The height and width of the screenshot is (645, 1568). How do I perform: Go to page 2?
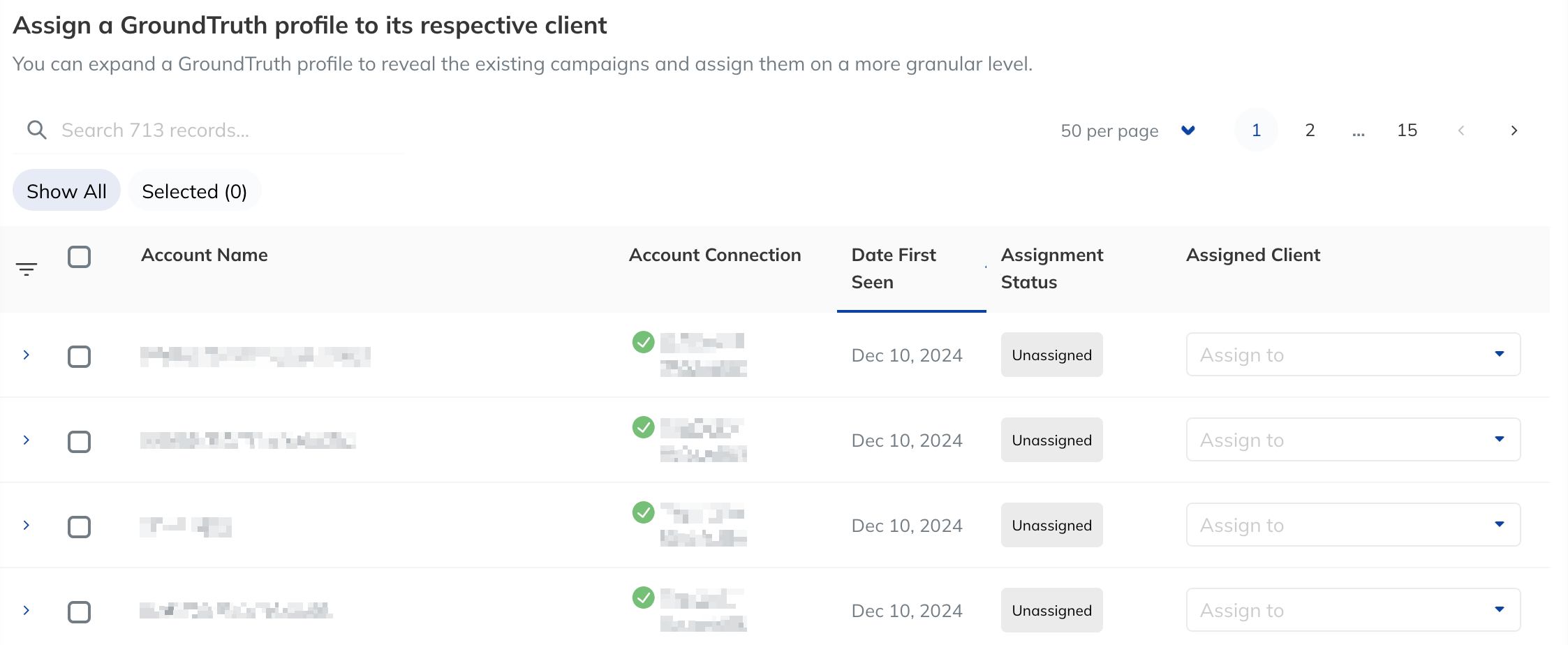click(x=1310, y=130)
